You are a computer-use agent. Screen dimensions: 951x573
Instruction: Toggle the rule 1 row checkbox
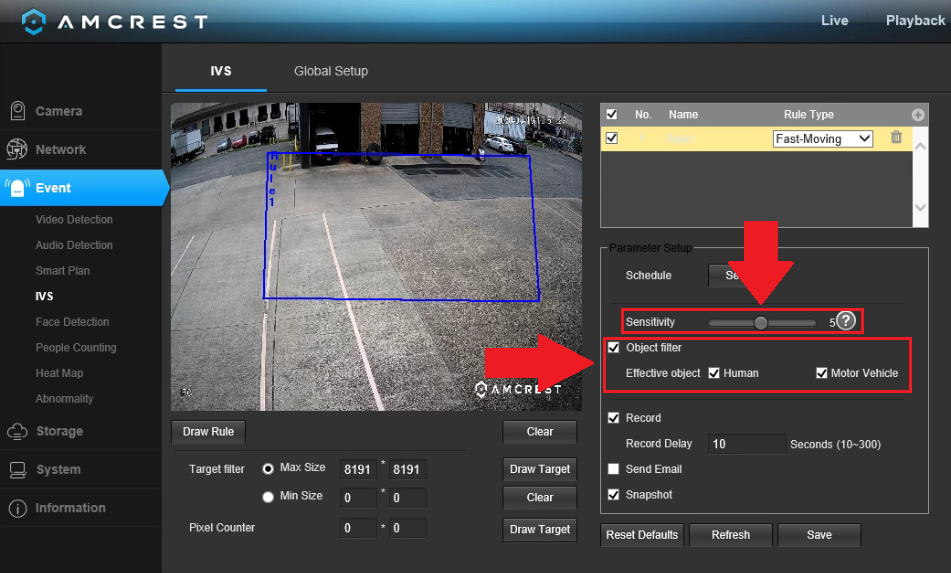612,138
